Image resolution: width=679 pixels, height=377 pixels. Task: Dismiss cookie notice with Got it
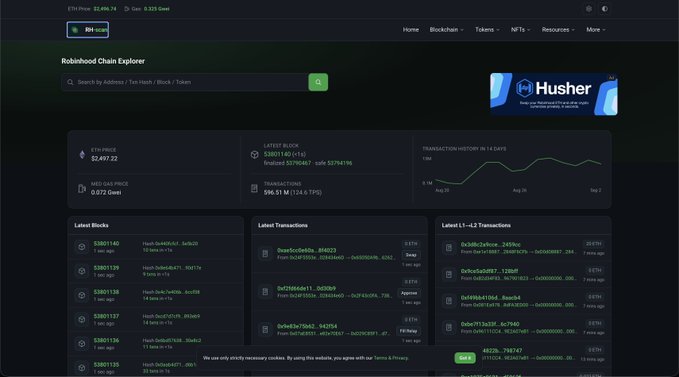pos(465,358)
